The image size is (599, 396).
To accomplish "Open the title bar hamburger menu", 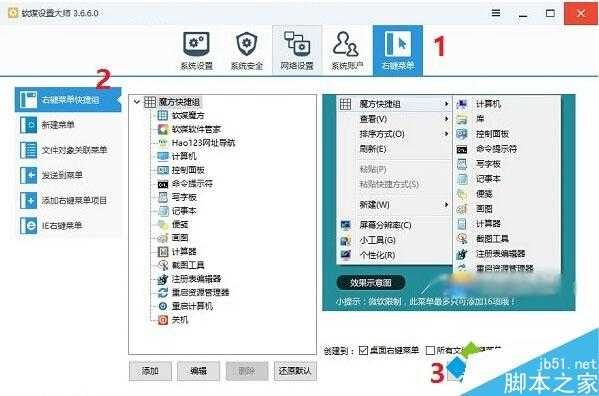I will 496,13.
